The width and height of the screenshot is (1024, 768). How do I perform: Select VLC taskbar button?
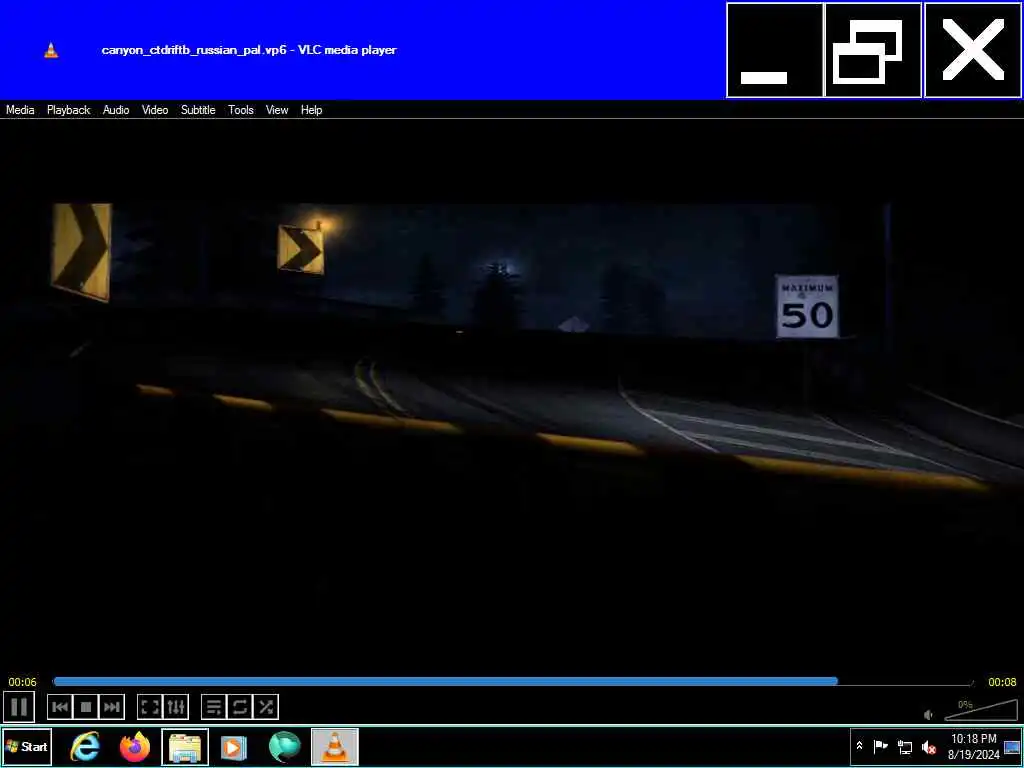(x=334, y=746)
